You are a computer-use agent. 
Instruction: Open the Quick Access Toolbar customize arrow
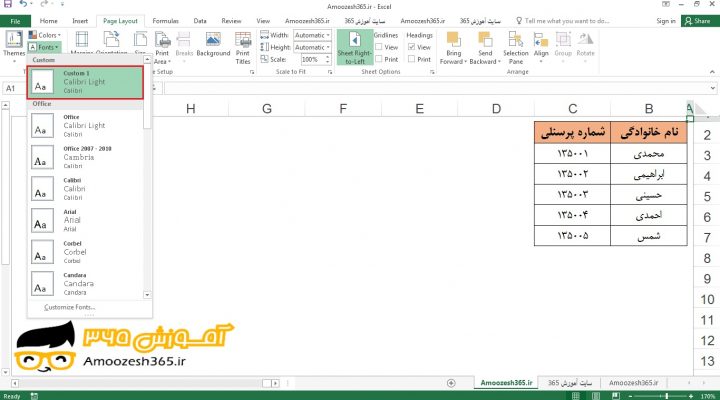click(x=62, y=4)
